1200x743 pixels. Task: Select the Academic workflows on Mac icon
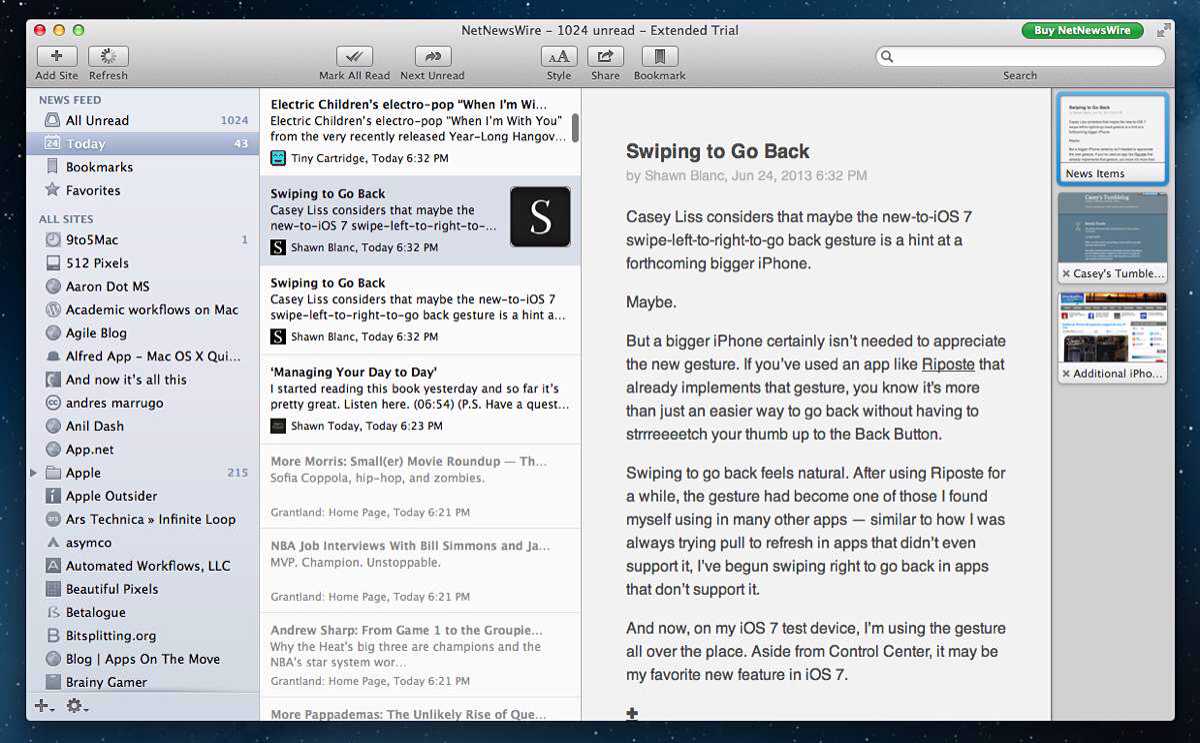click(54, 310)
